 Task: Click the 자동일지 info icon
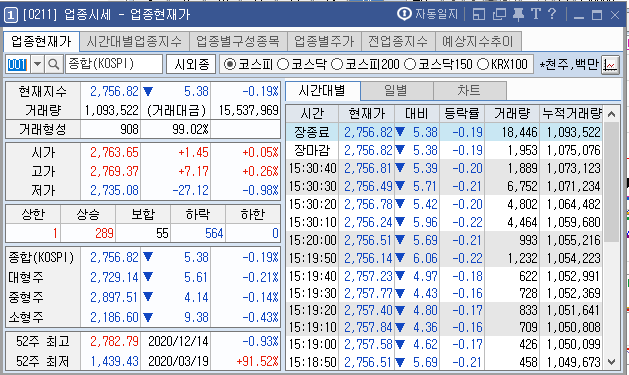pyautogui.click(x=404, y=14)
